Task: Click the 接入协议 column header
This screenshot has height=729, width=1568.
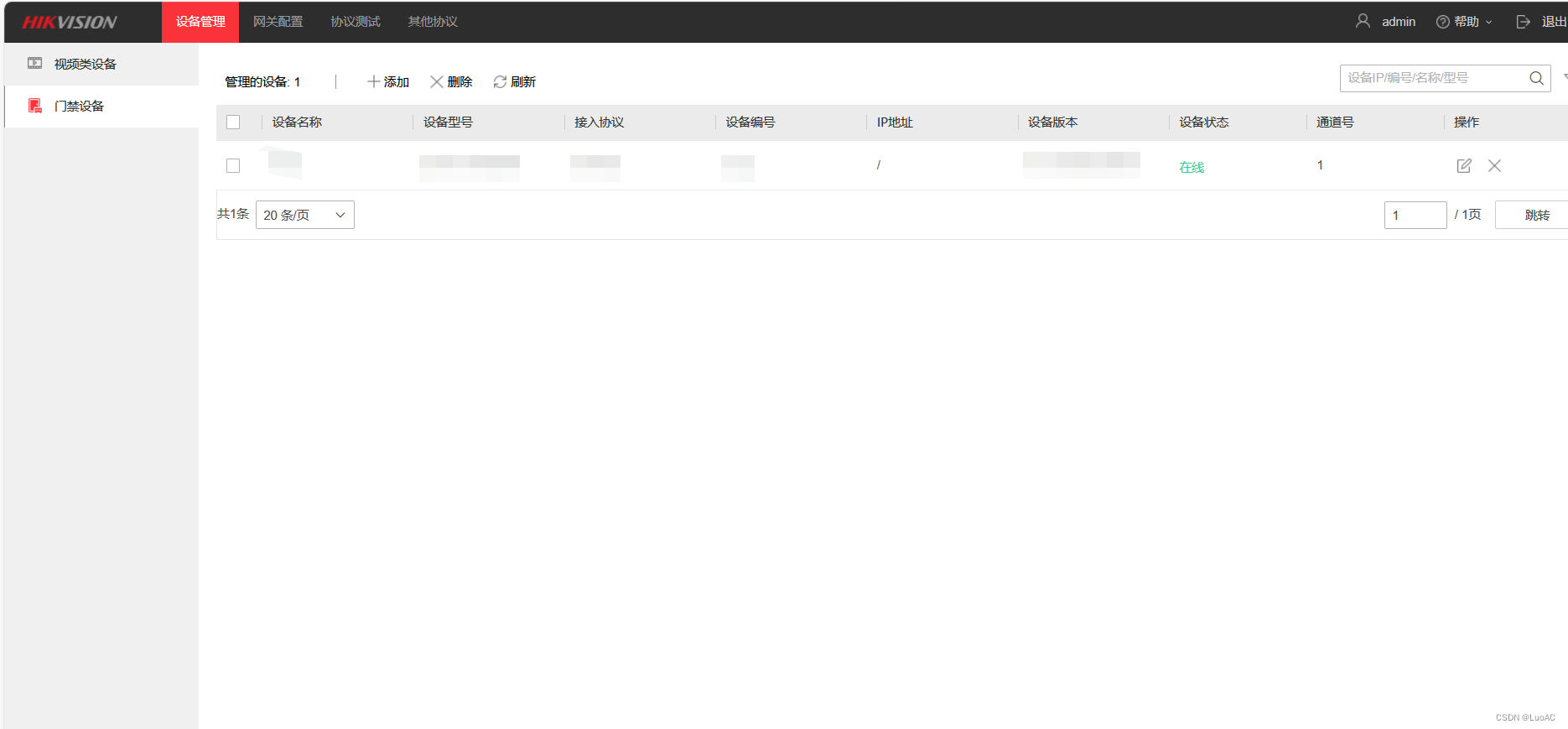Action: point(599,122)
